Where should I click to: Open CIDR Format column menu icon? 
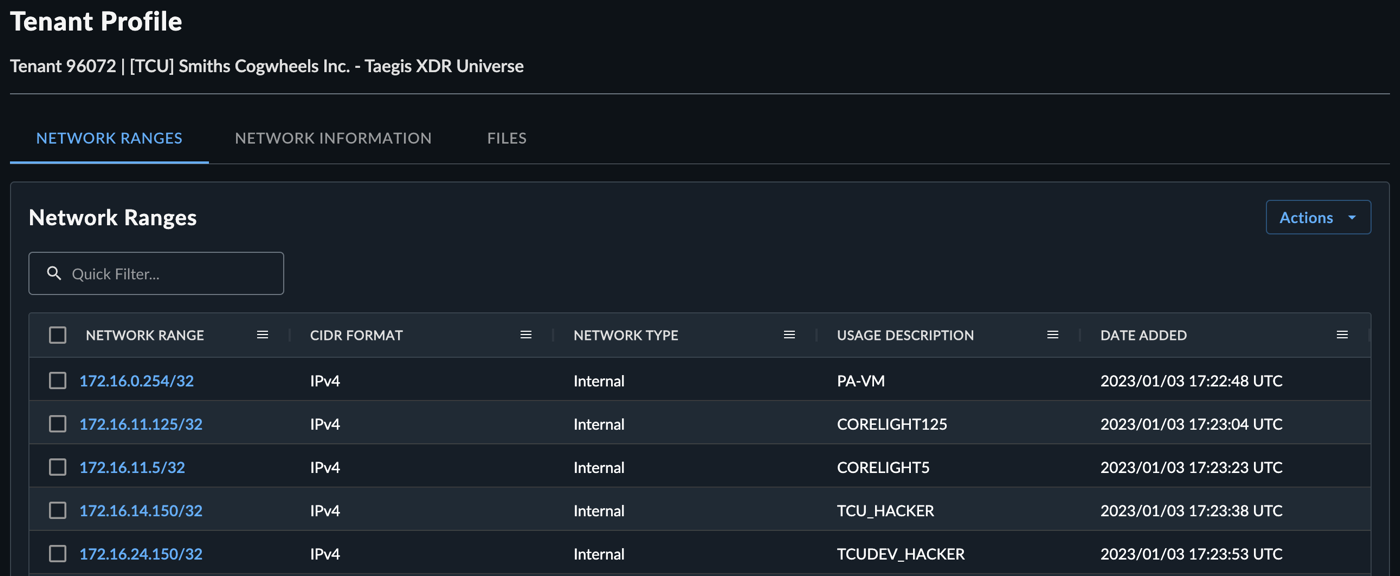coord(526,335)
